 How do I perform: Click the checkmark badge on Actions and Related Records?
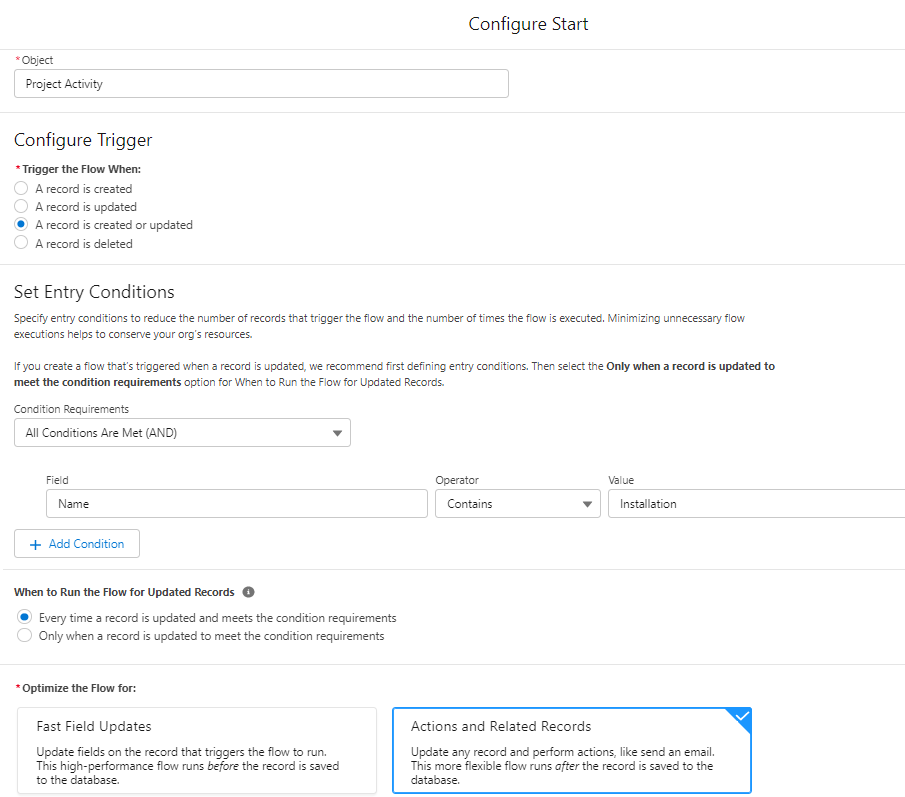point(740,717)
